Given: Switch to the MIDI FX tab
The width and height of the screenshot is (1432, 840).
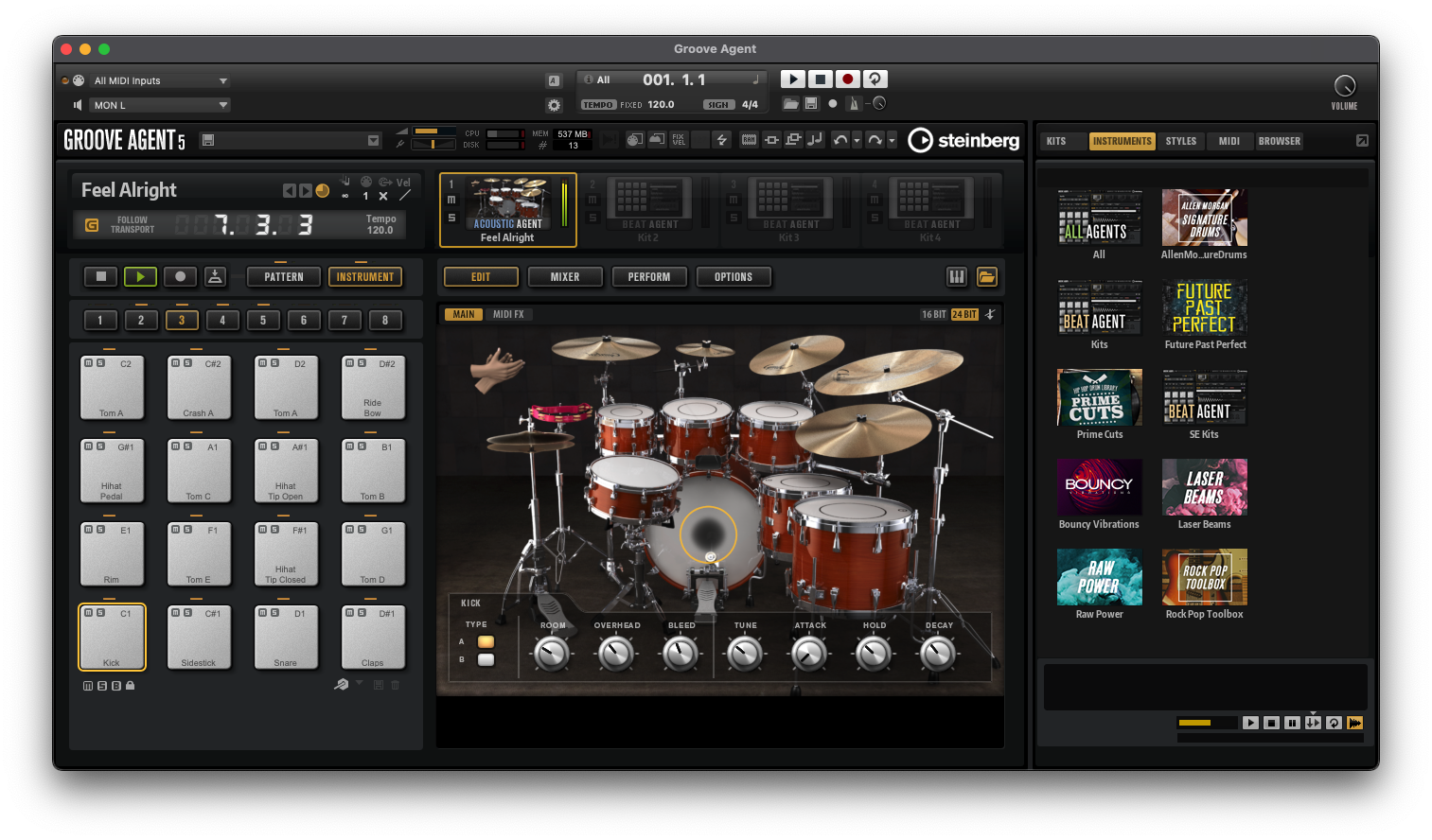Looking at the screenshot, I should pyautogui.click(x=508, y=314).
